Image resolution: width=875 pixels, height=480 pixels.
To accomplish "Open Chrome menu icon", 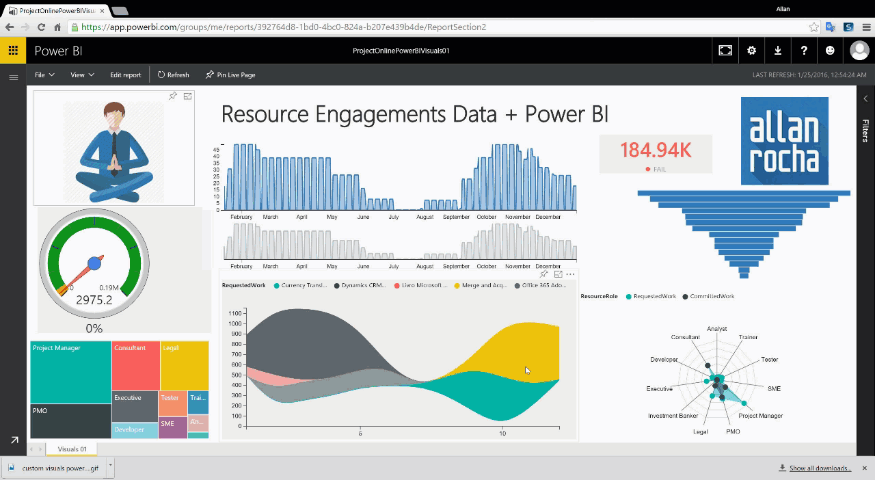I will coord(866,27).
